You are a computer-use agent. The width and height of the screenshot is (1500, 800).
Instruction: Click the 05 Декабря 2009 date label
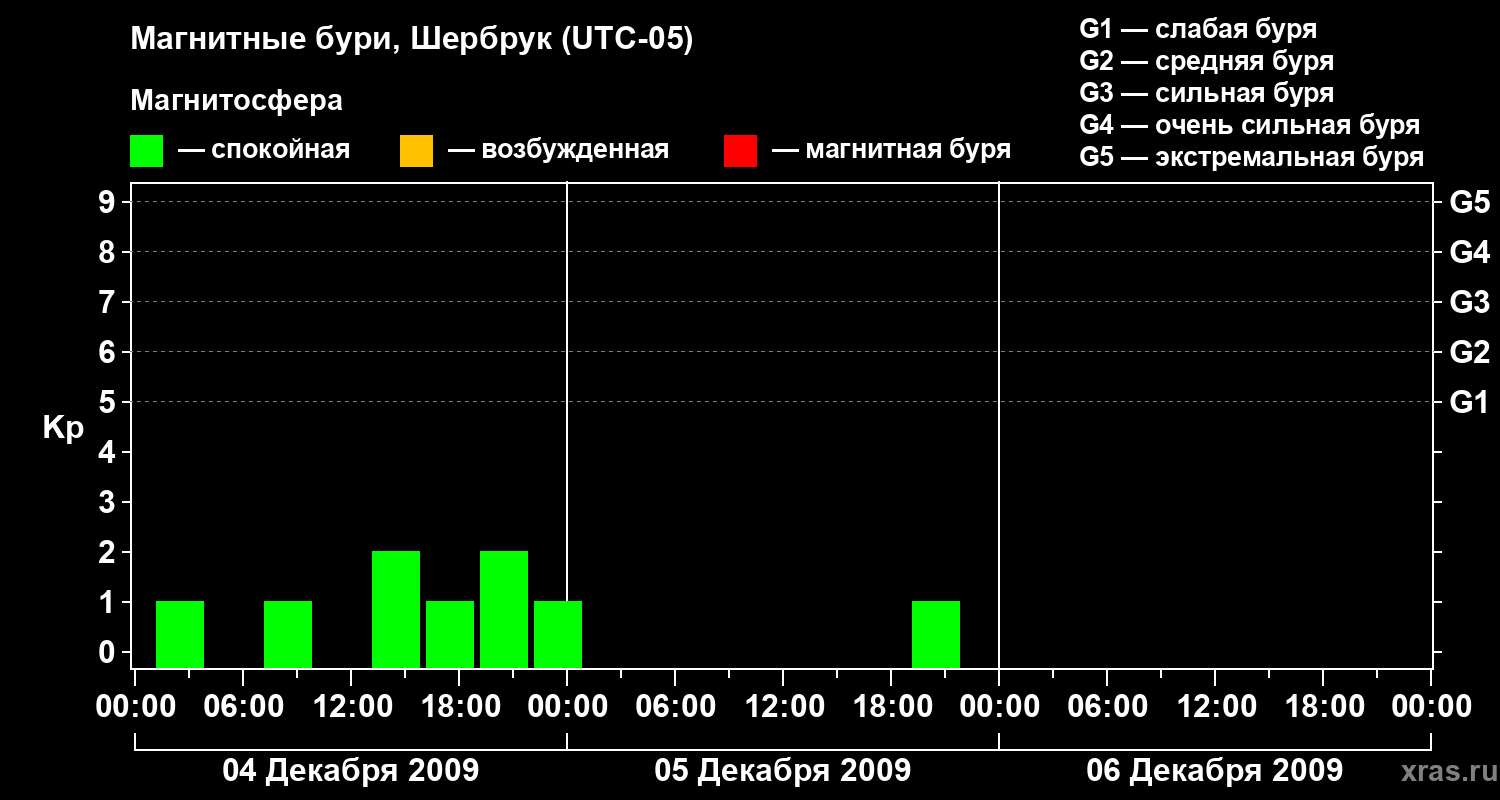click(x=782, y=771)
